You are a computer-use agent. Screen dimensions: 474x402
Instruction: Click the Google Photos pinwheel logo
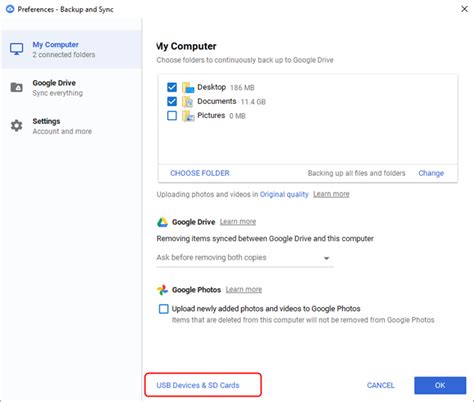click(162, 290)
